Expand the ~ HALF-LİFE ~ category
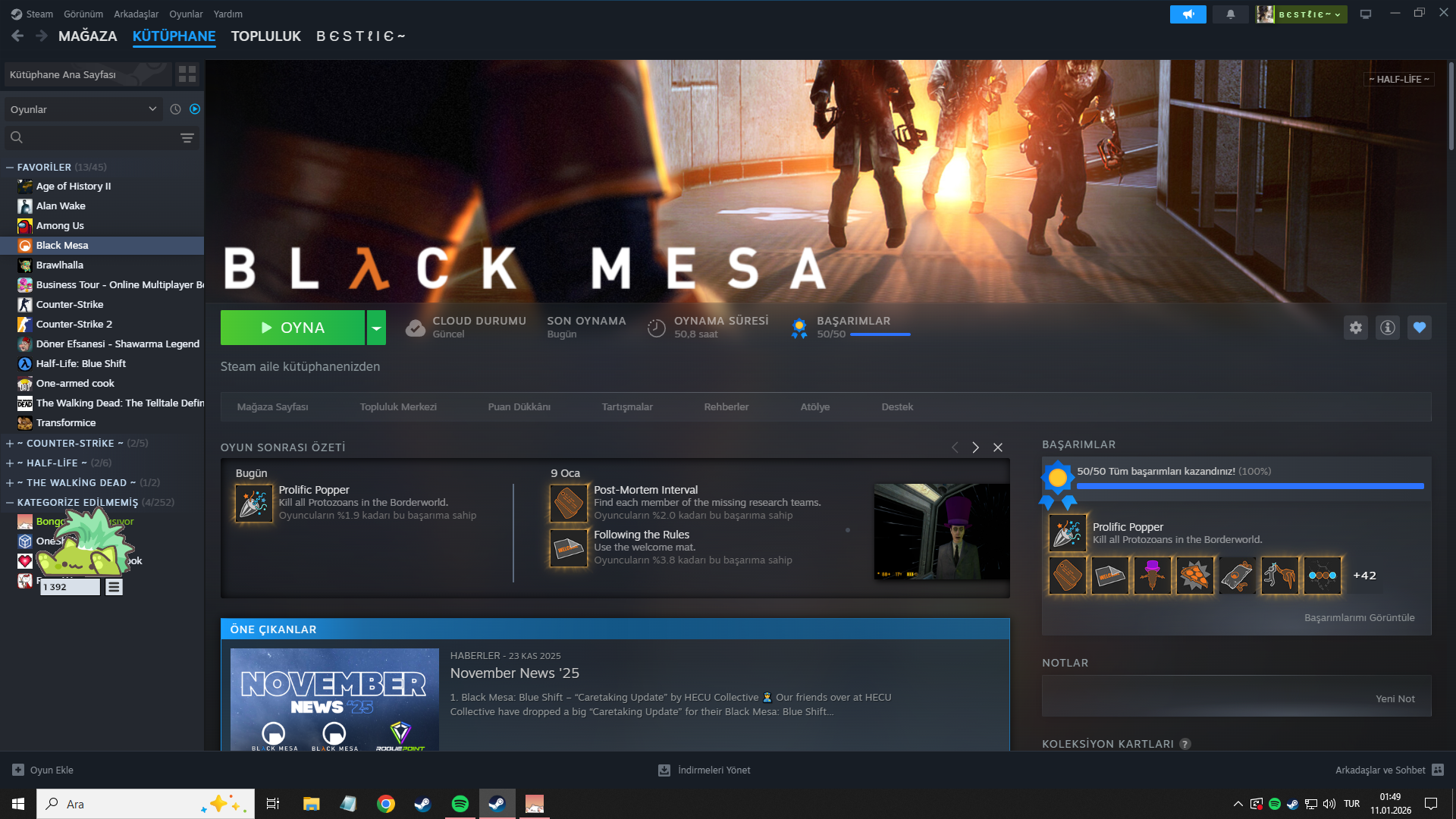Viewport: 1456px width, 819px height. pos(10,463)
